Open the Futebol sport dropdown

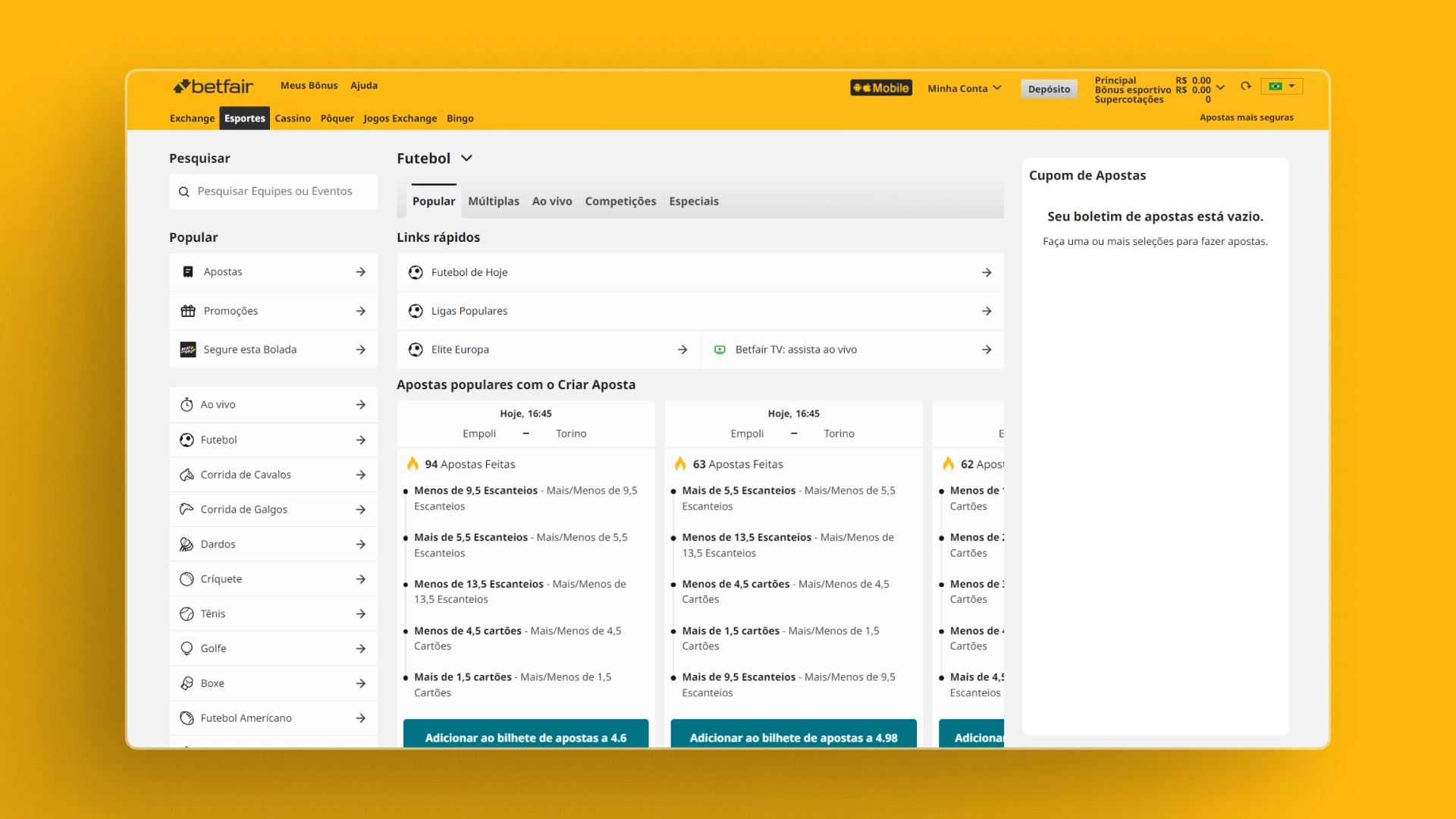(435, 158)
